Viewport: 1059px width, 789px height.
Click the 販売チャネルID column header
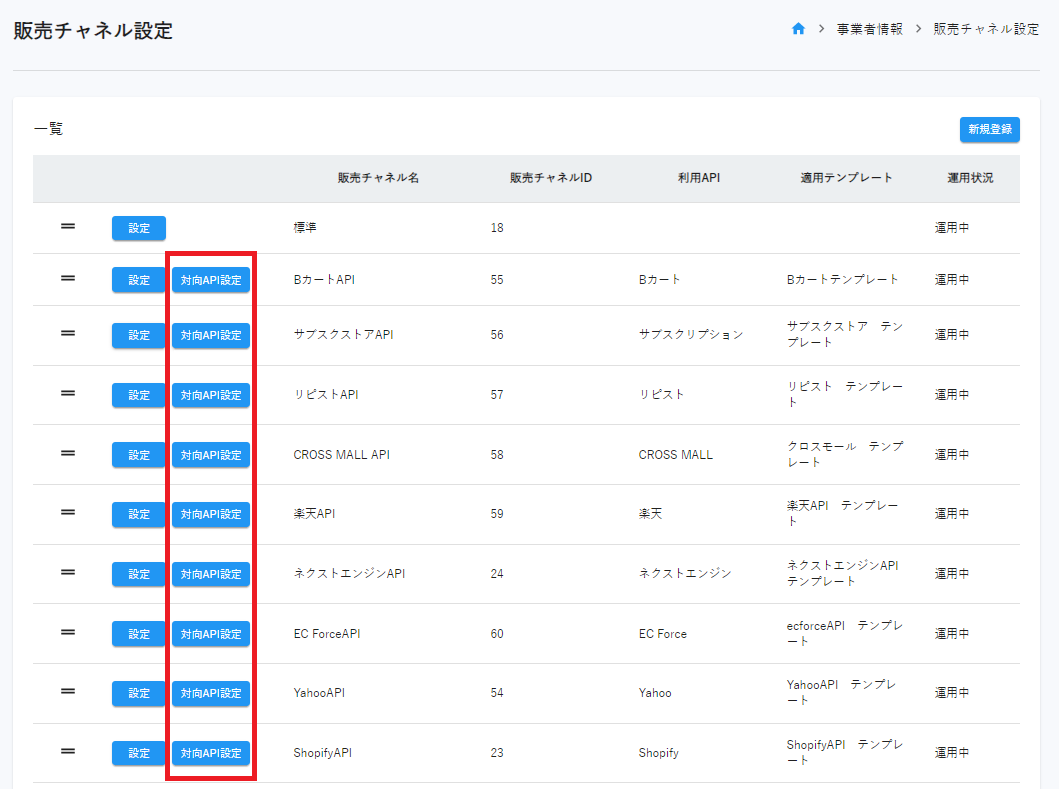[551, 178]
